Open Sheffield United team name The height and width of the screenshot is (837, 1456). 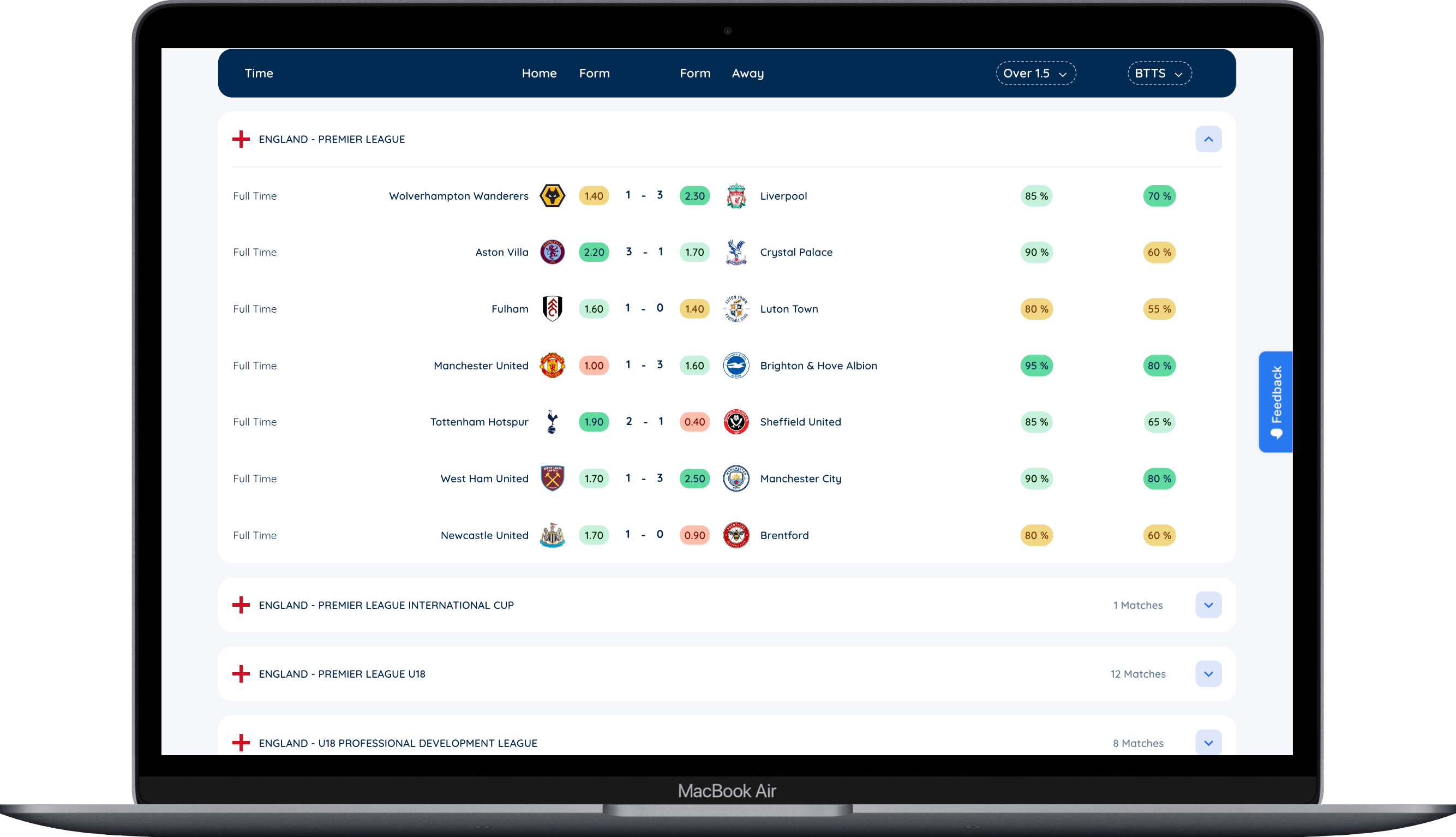click(x=800, y=422)
